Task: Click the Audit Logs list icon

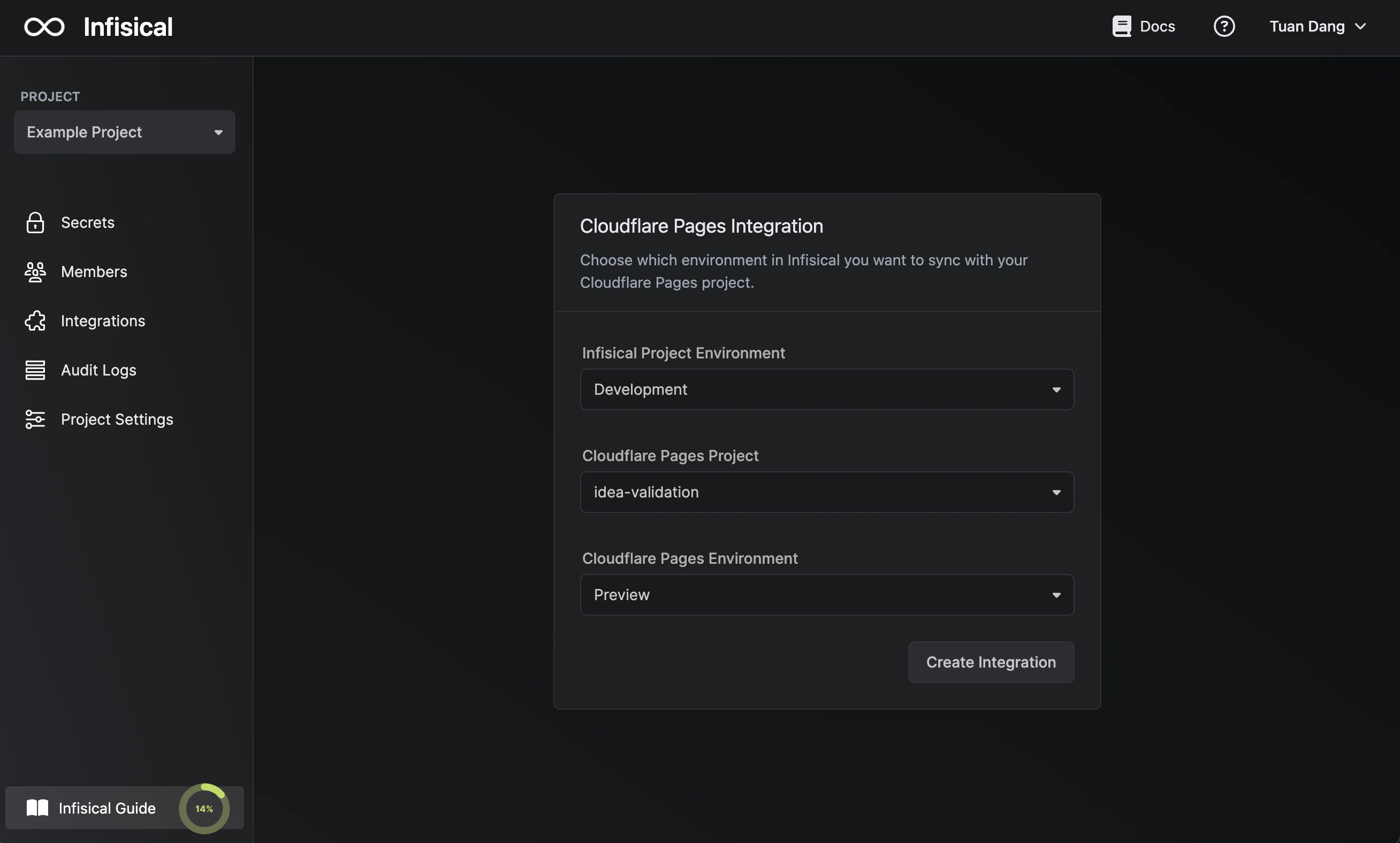Action: tap(35, 370)
